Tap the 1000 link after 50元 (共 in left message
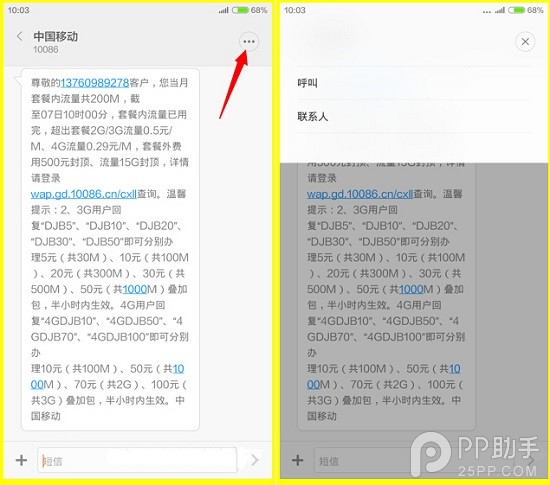This screenshot has width=550, height=485. (x=134, y=289)
